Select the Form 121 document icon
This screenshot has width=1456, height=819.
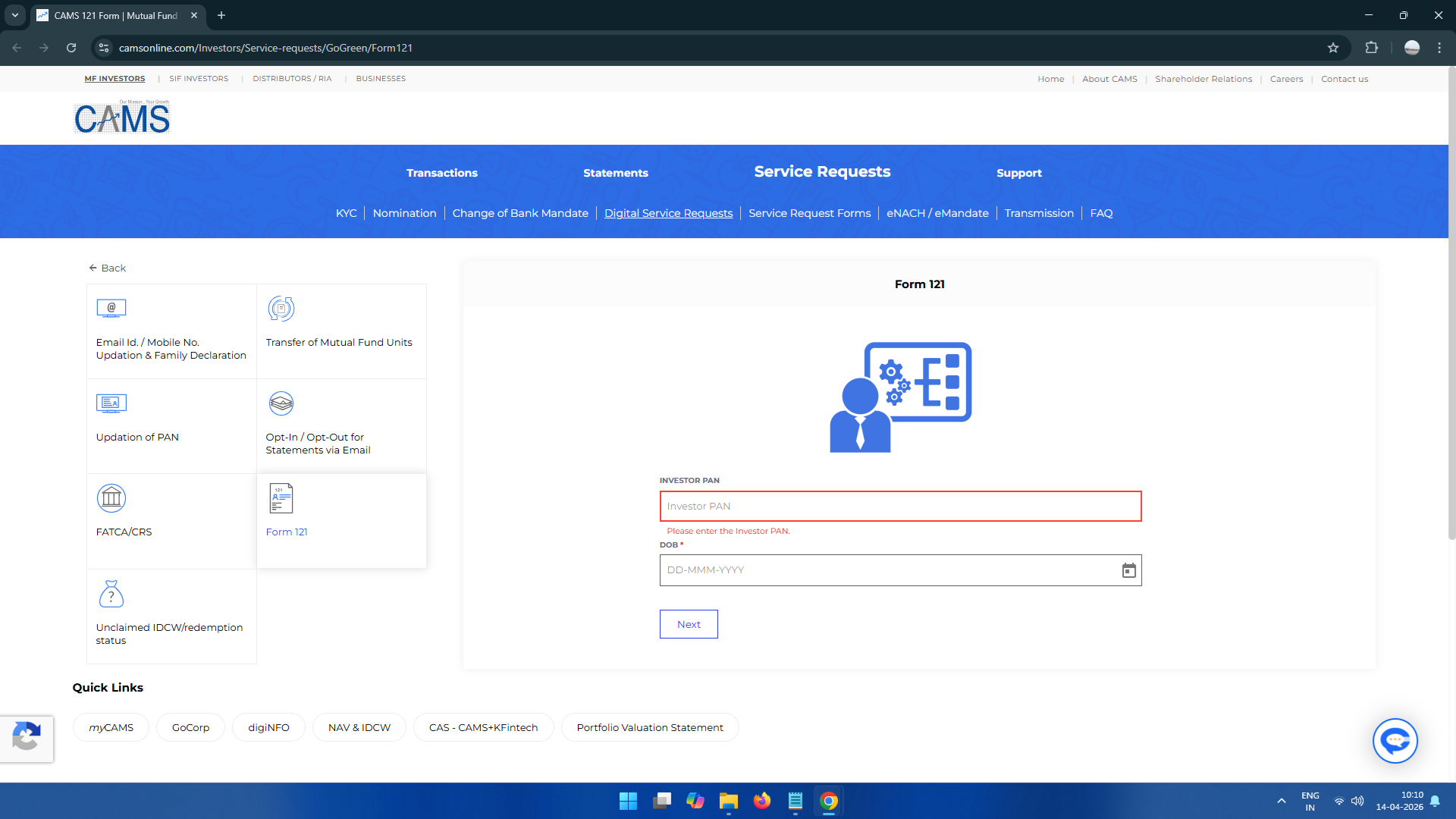(281, 498)
